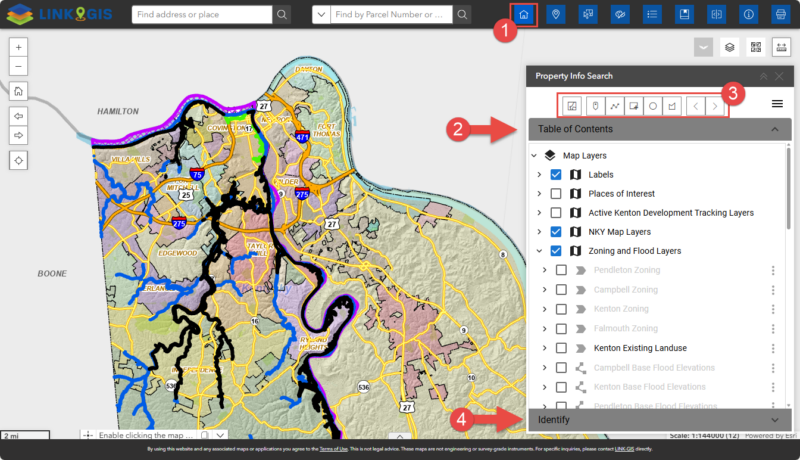
Task: Check Active Kenton Development Tracking Layers
Action: [556, 213]
